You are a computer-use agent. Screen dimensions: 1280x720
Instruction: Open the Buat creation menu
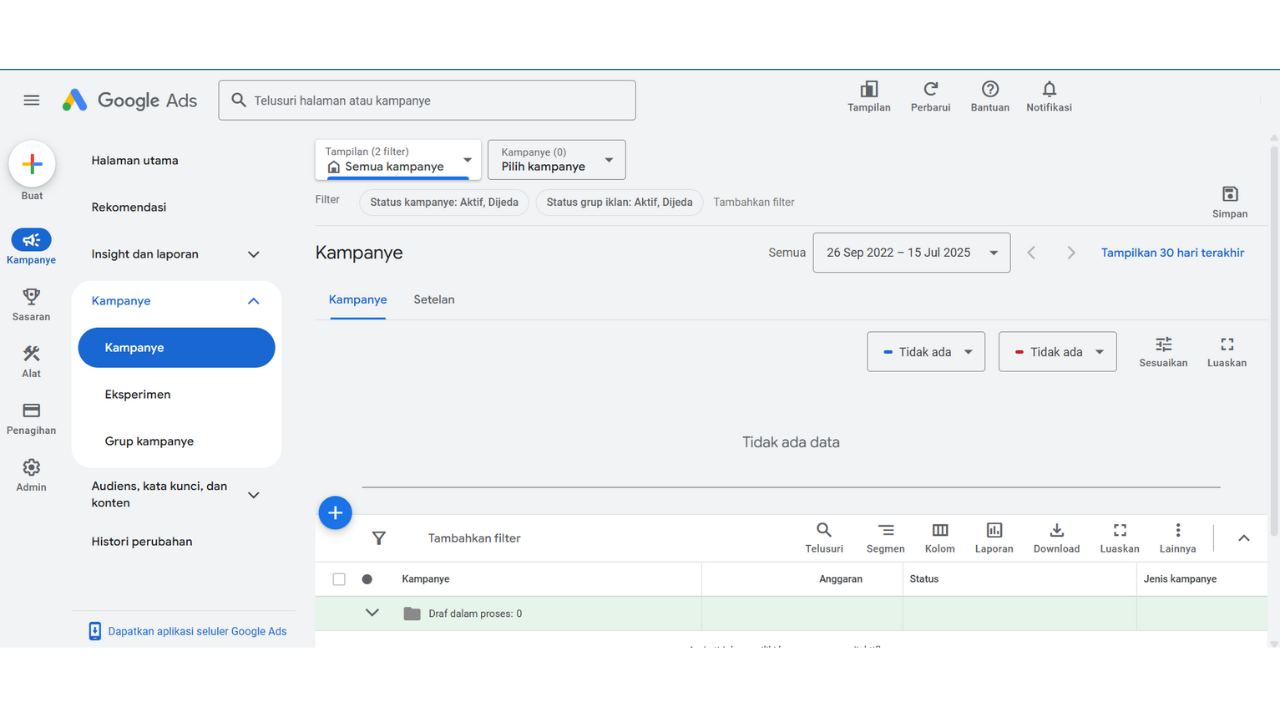coord(31,164)
